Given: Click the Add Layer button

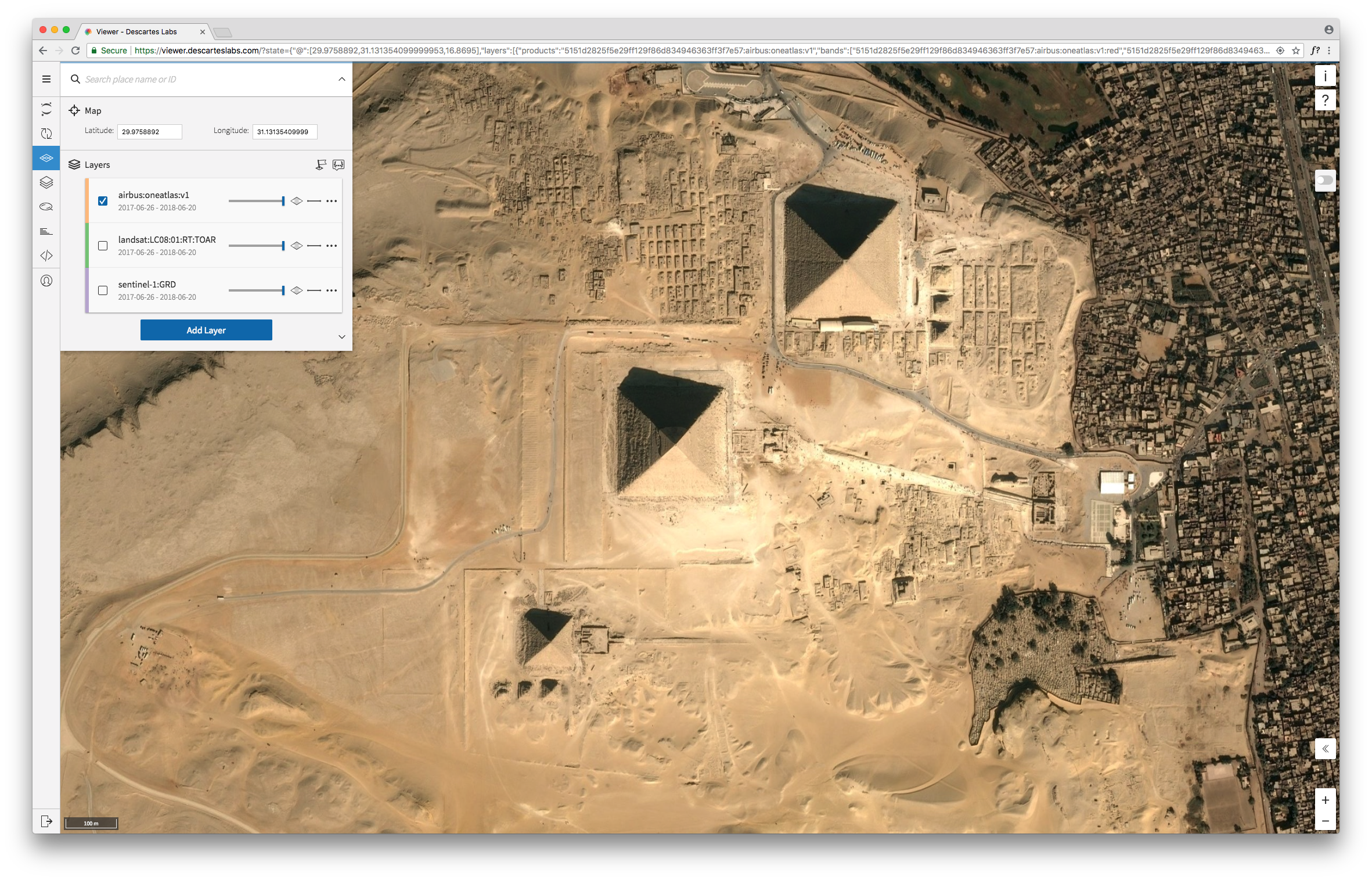Looking at the screenshot, I should pyautogui.click(x=206, y=330).
